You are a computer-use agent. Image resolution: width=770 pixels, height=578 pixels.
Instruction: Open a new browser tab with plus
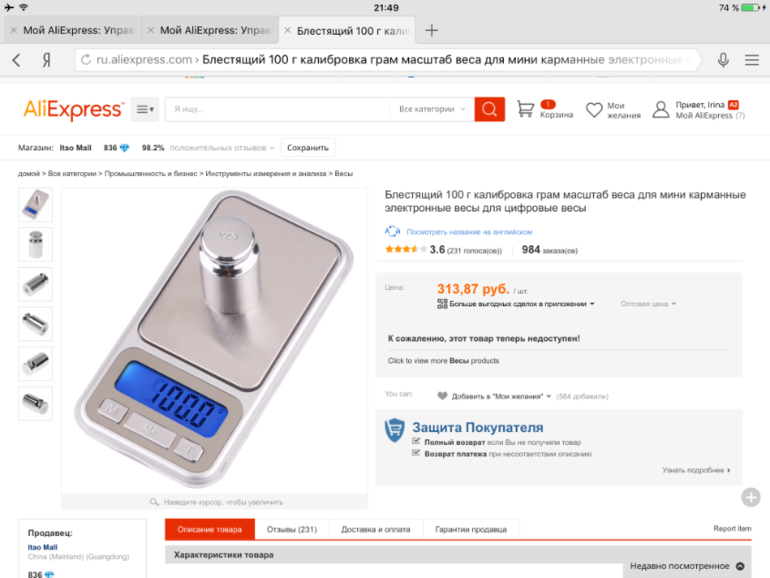point(431,30)
